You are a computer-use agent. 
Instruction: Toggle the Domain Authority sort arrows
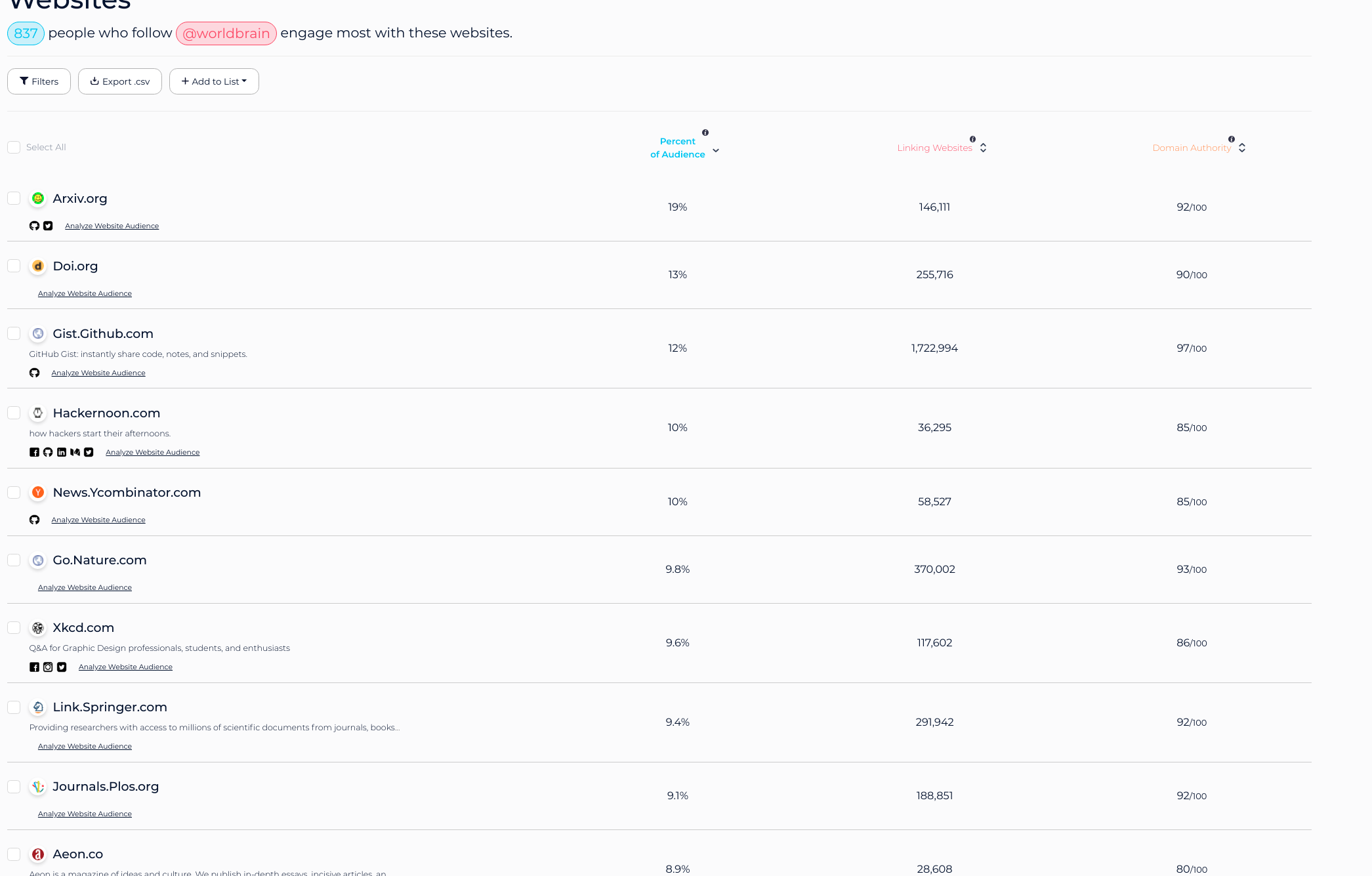point(1242,148)
